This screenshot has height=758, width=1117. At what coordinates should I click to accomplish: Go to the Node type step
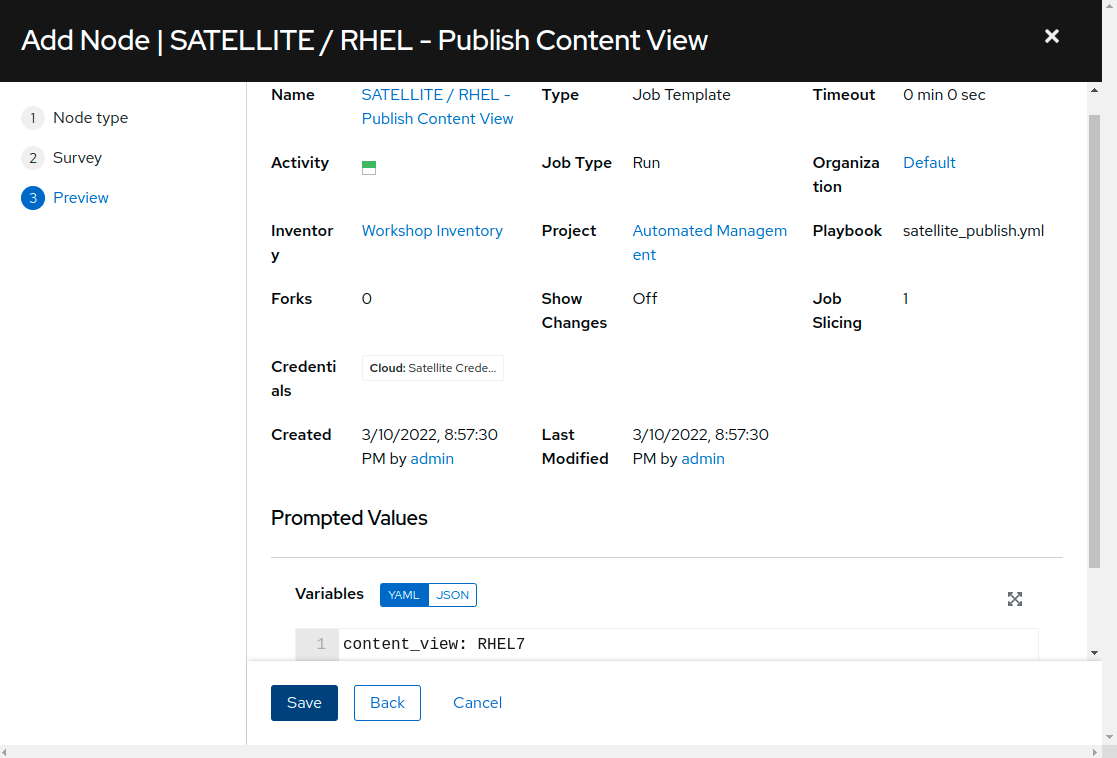coord(90,118)
